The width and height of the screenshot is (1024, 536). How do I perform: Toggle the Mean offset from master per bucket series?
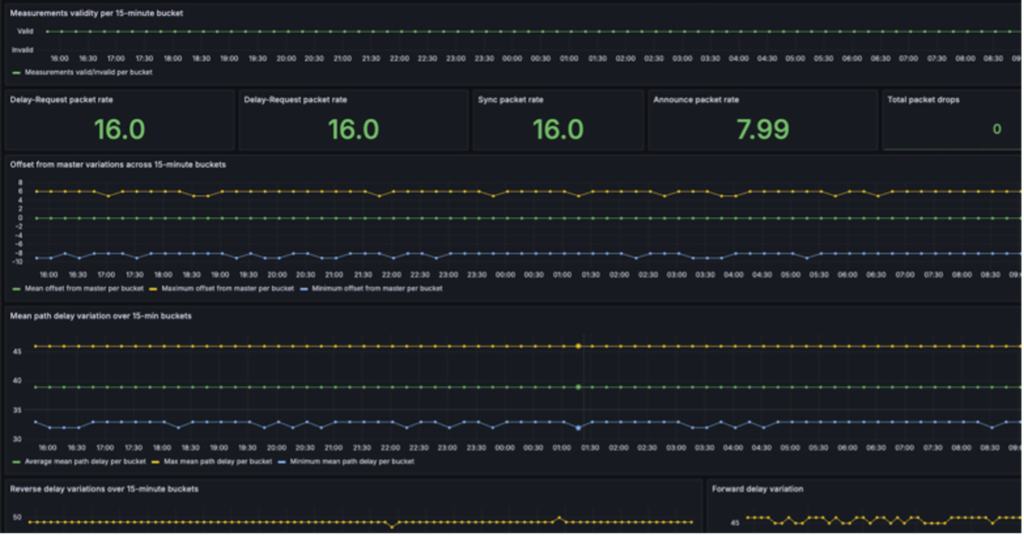[82, 288]
